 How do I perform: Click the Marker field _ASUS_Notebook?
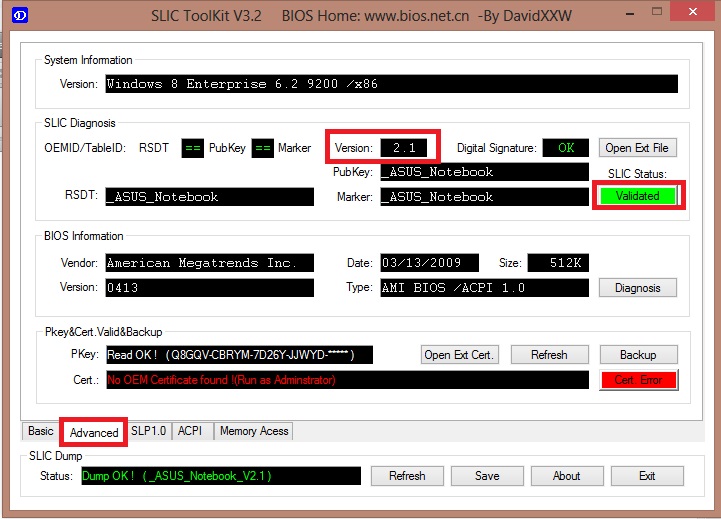484,197
